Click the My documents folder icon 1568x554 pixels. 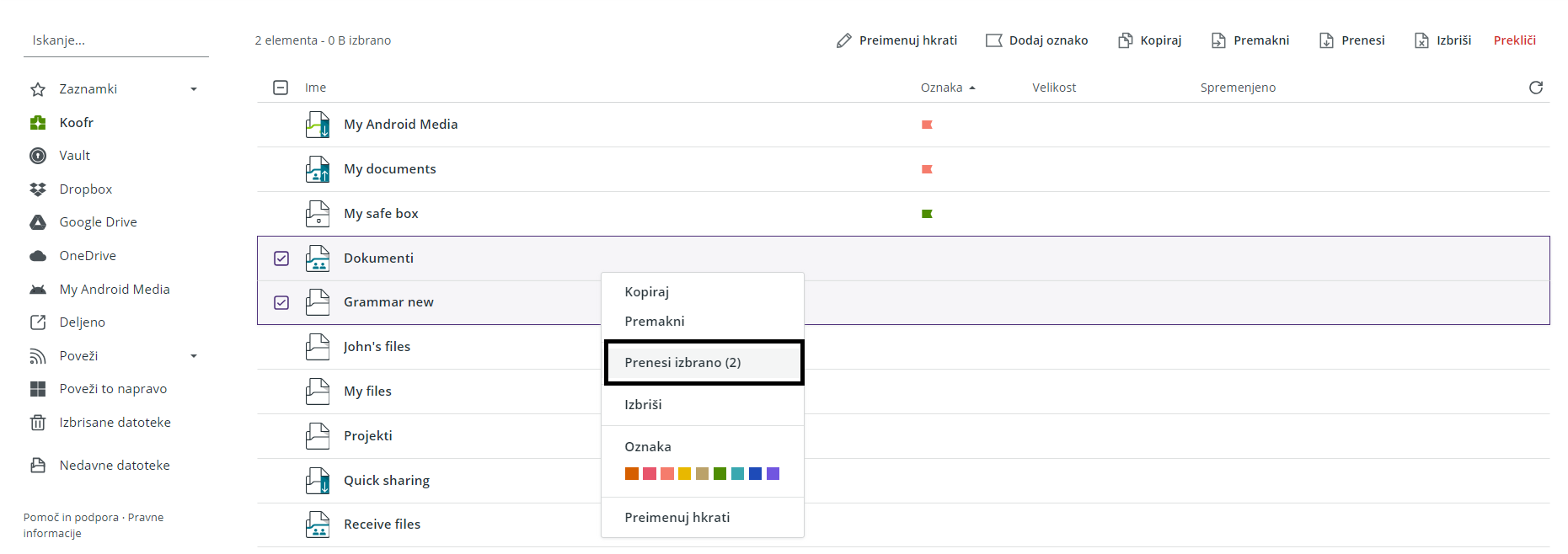tap(318, 169)
